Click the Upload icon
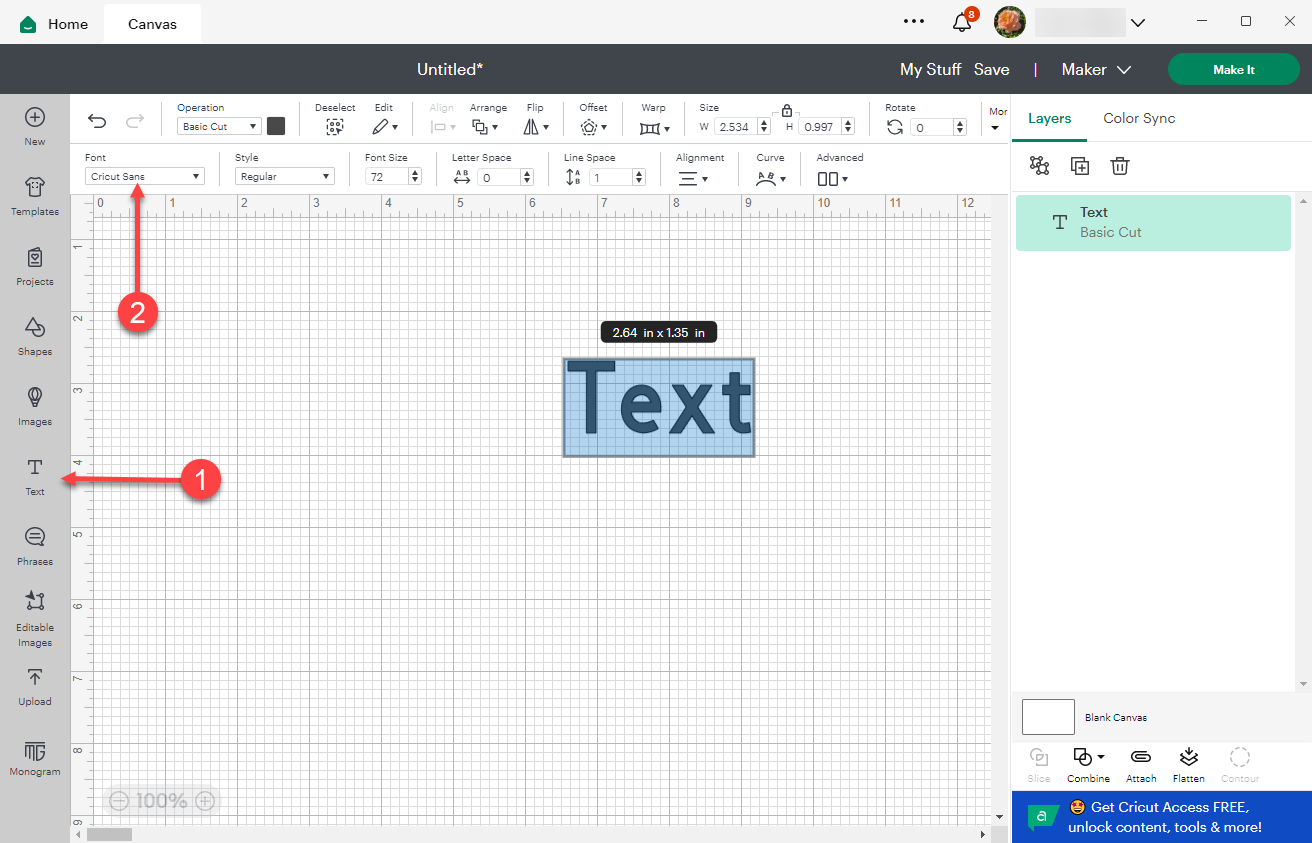Screen dimensions: 1312x843 click(34, 686)
